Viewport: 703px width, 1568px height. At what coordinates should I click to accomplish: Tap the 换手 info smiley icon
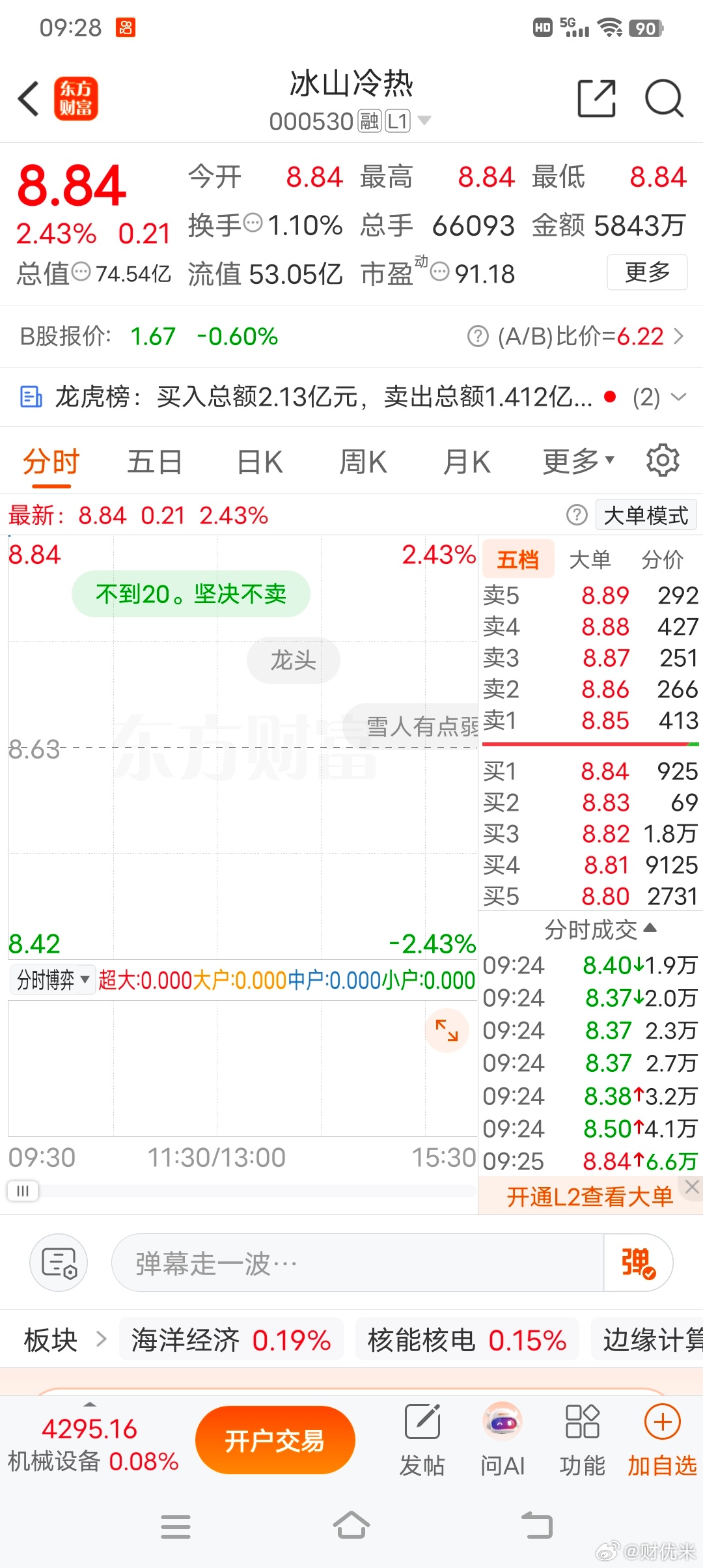point(253,223)
